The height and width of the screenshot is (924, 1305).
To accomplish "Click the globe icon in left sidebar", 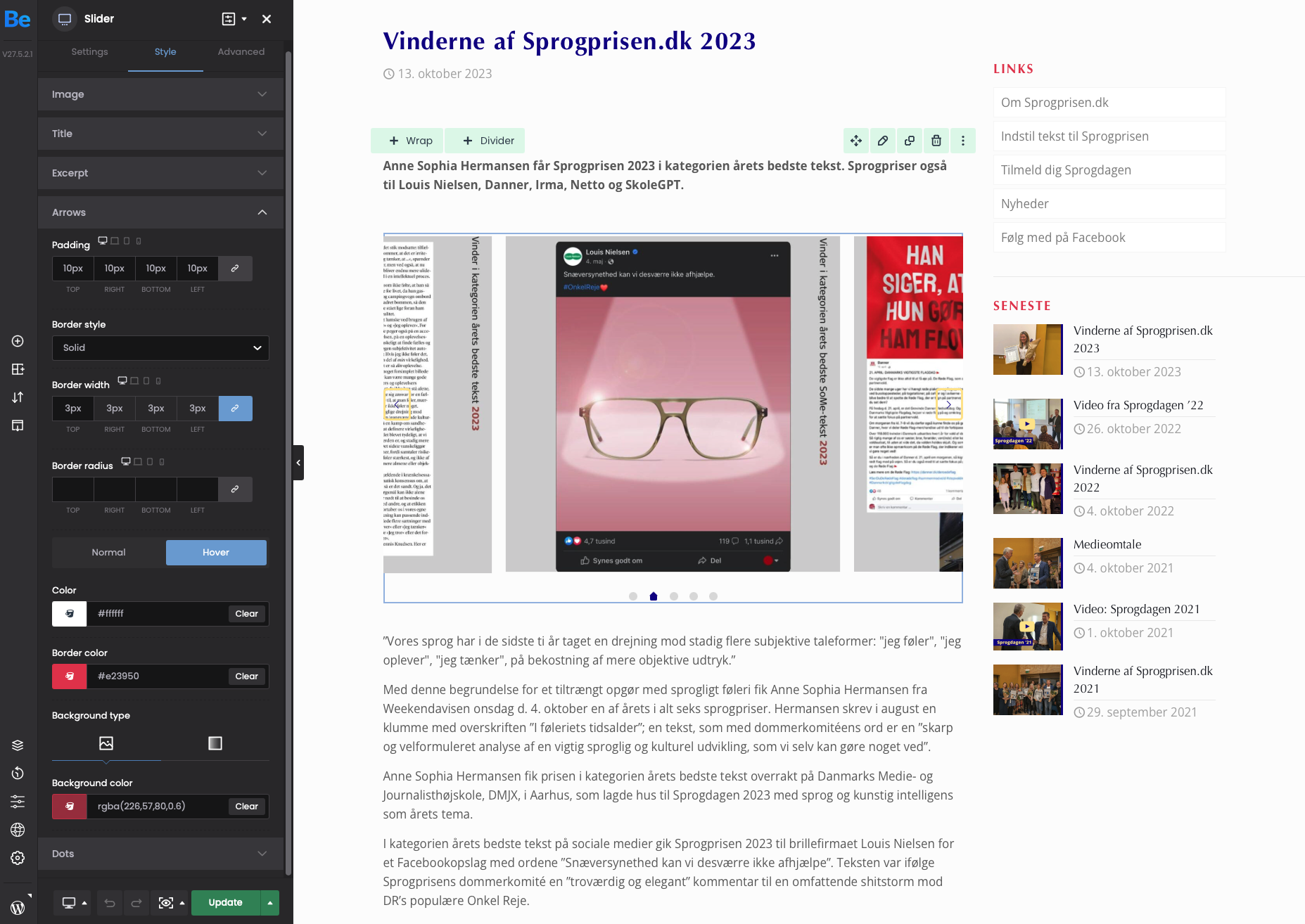I will click(18, 830).
